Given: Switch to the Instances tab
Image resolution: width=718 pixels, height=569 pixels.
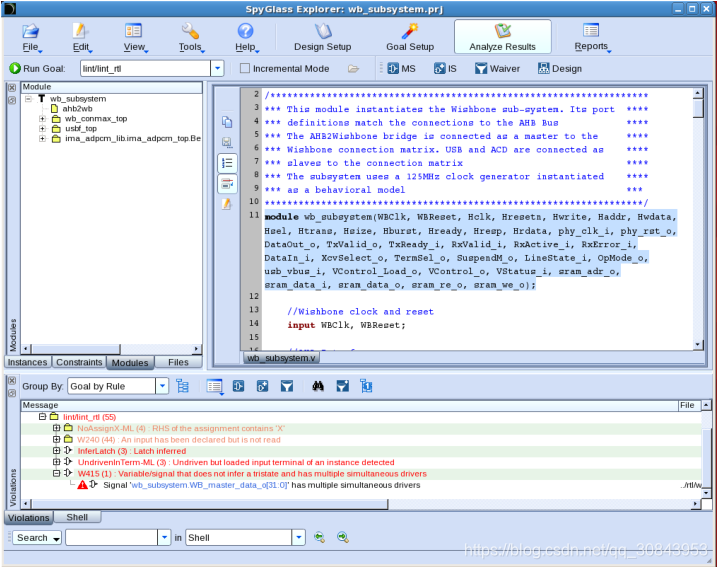Looking at the screenshot, I should pyautogui.click(x=27, y=362).
